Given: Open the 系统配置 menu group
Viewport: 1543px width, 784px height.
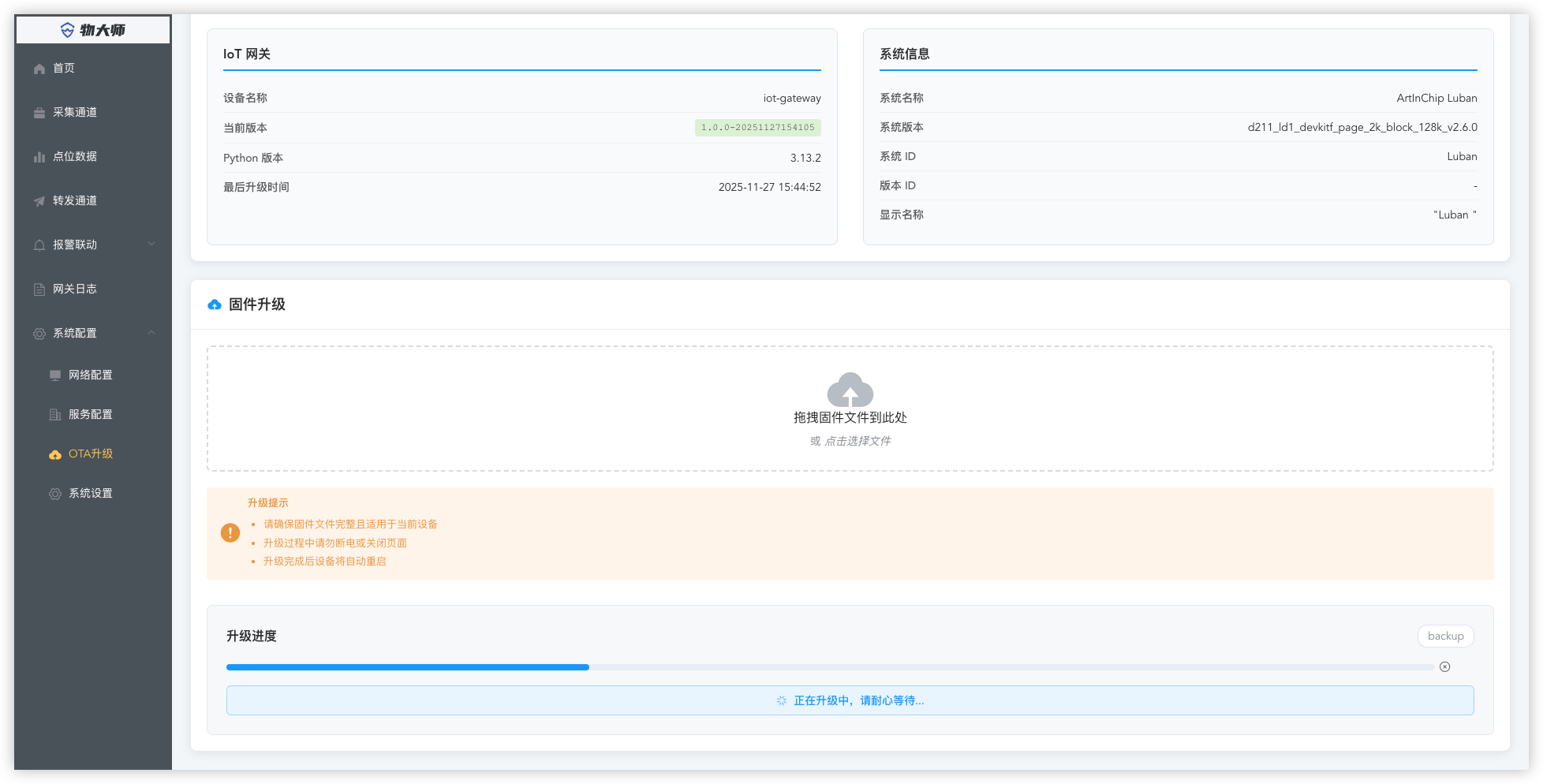Looking at the screenshot, I should [75, 334].
